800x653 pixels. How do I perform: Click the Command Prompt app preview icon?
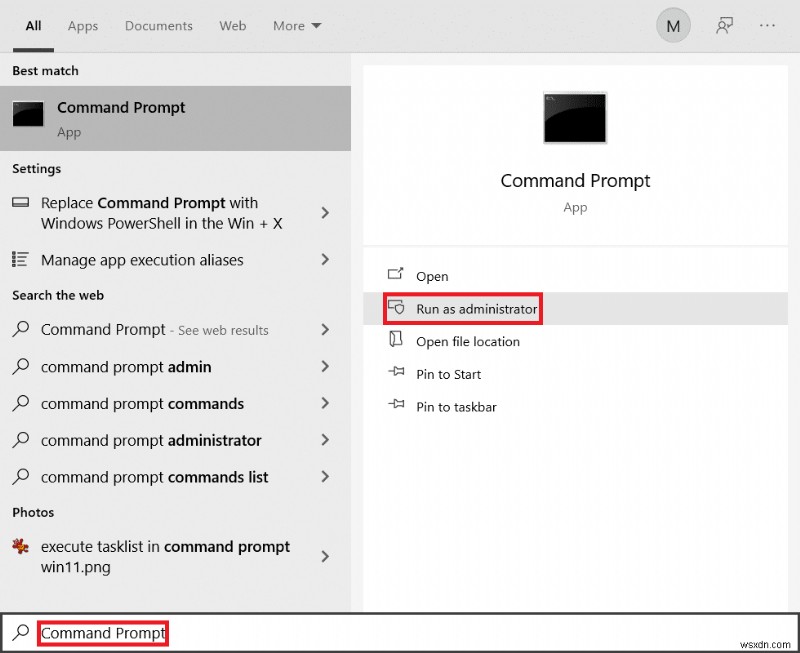[575, 117]
